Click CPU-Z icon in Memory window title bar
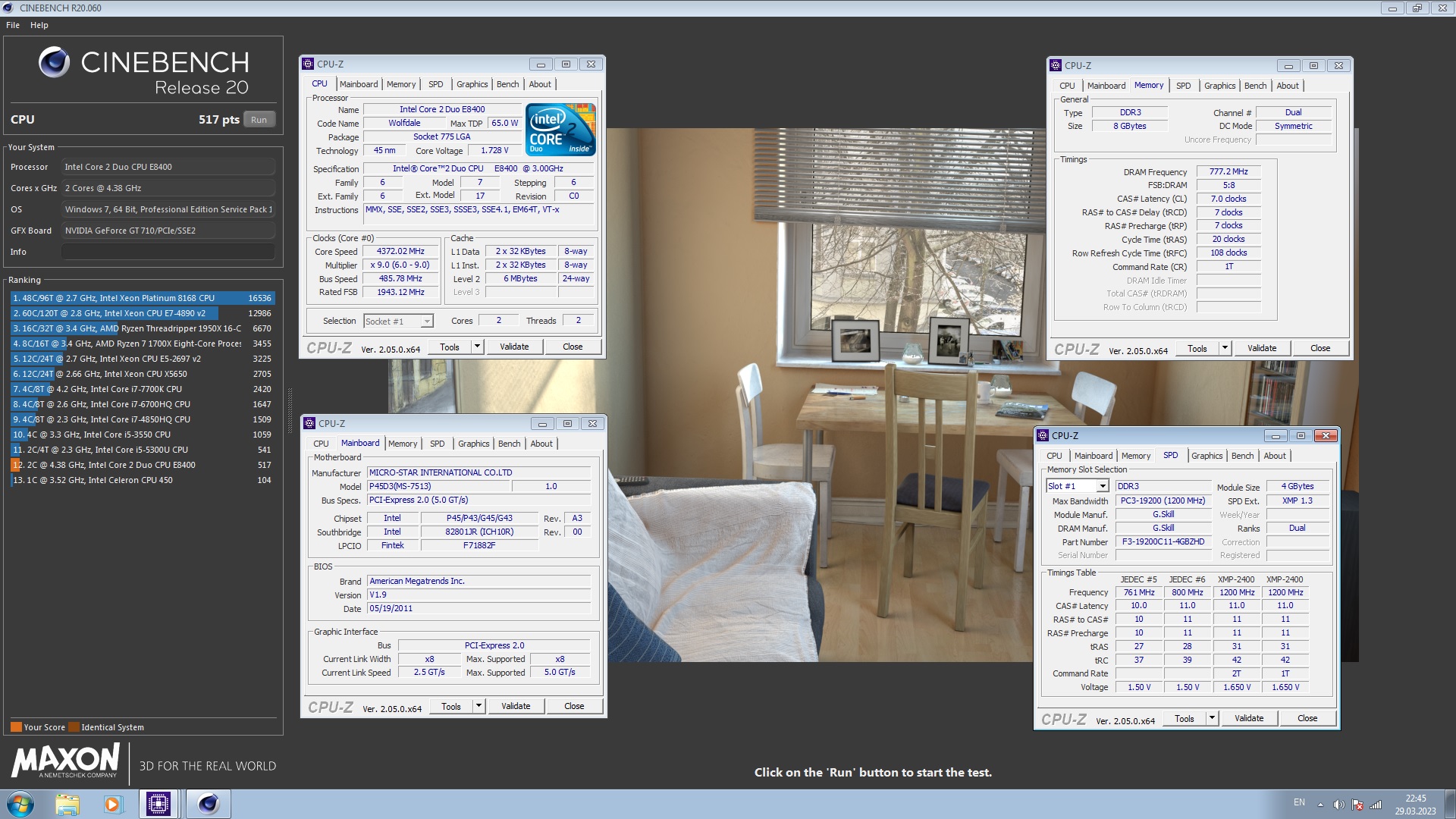The image size is (1456, 819). click(1056, 65)
